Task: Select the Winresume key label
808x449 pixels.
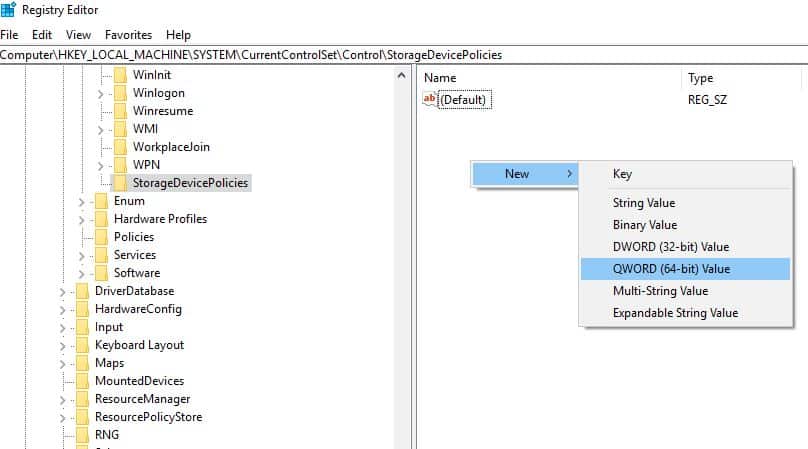Action: point(163,111)
